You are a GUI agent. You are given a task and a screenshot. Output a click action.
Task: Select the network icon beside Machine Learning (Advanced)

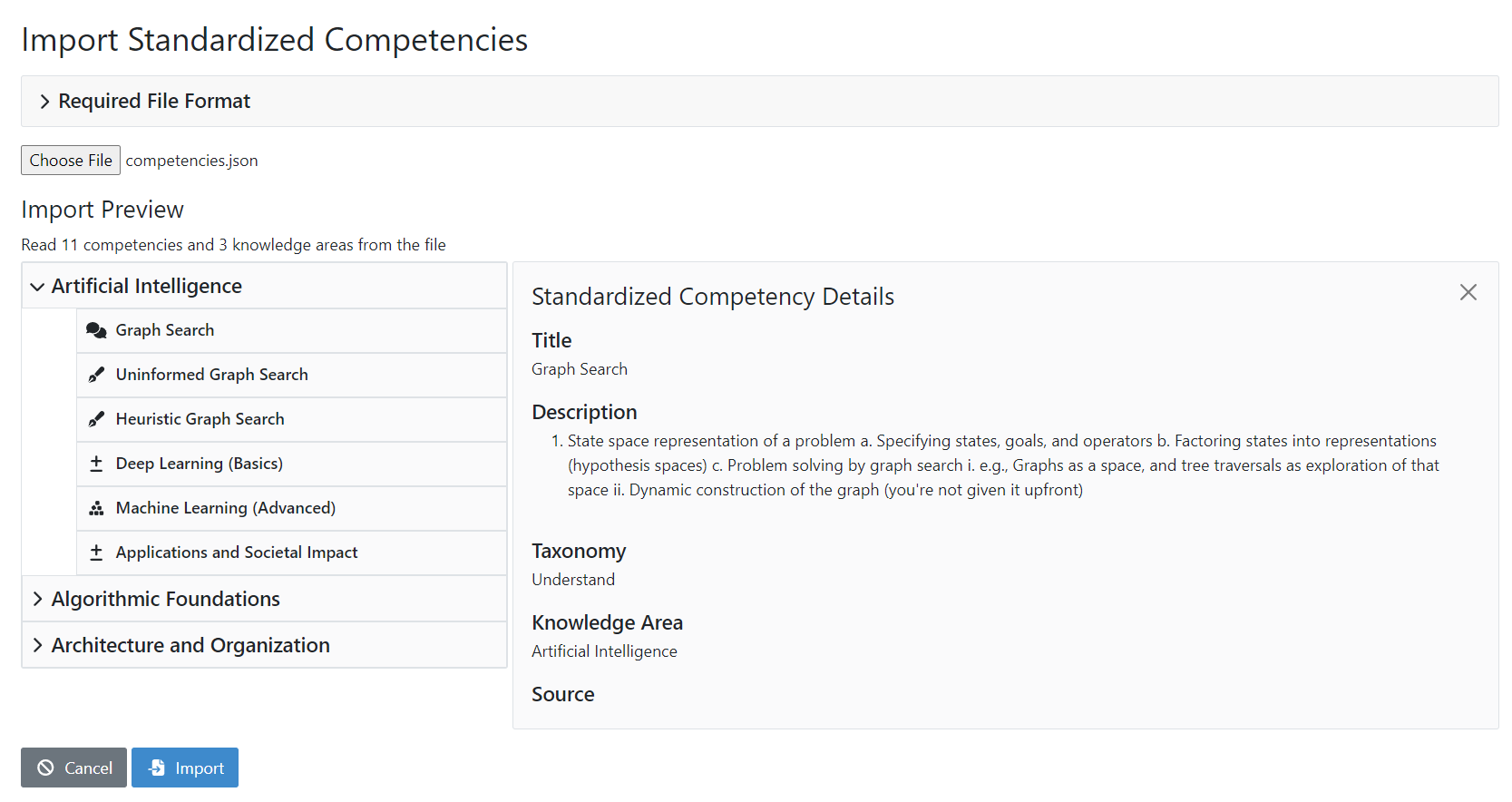tap(97, 508)
